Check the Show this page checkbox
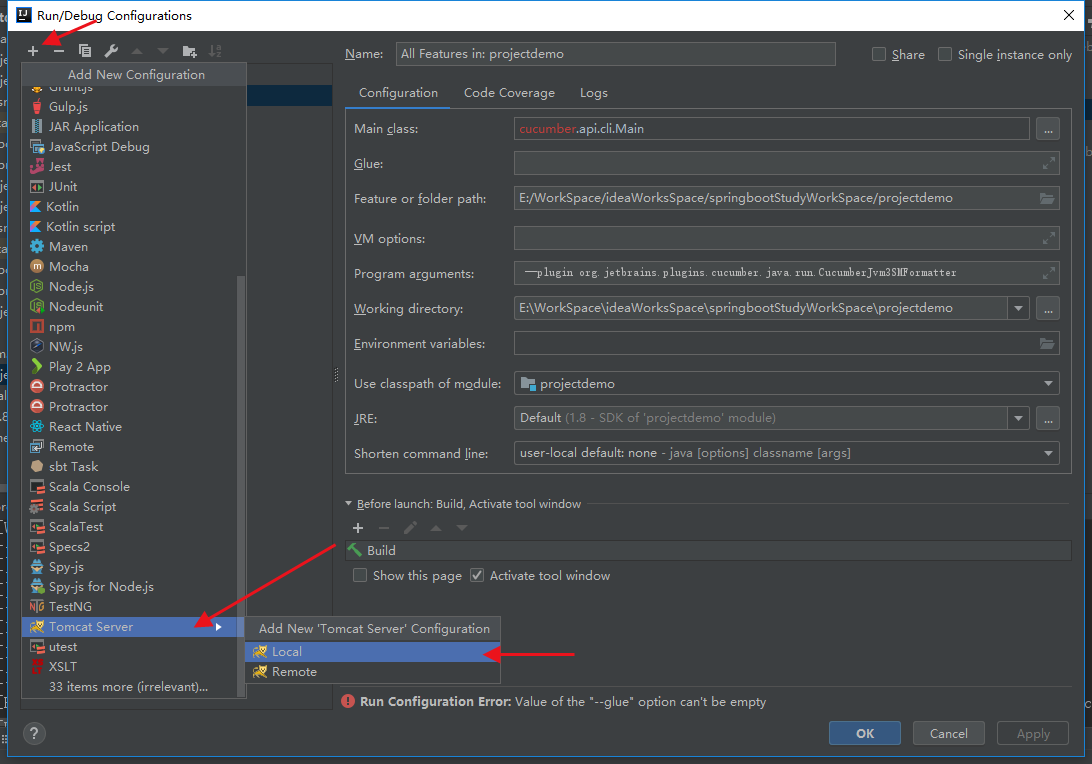 [360, 575]
